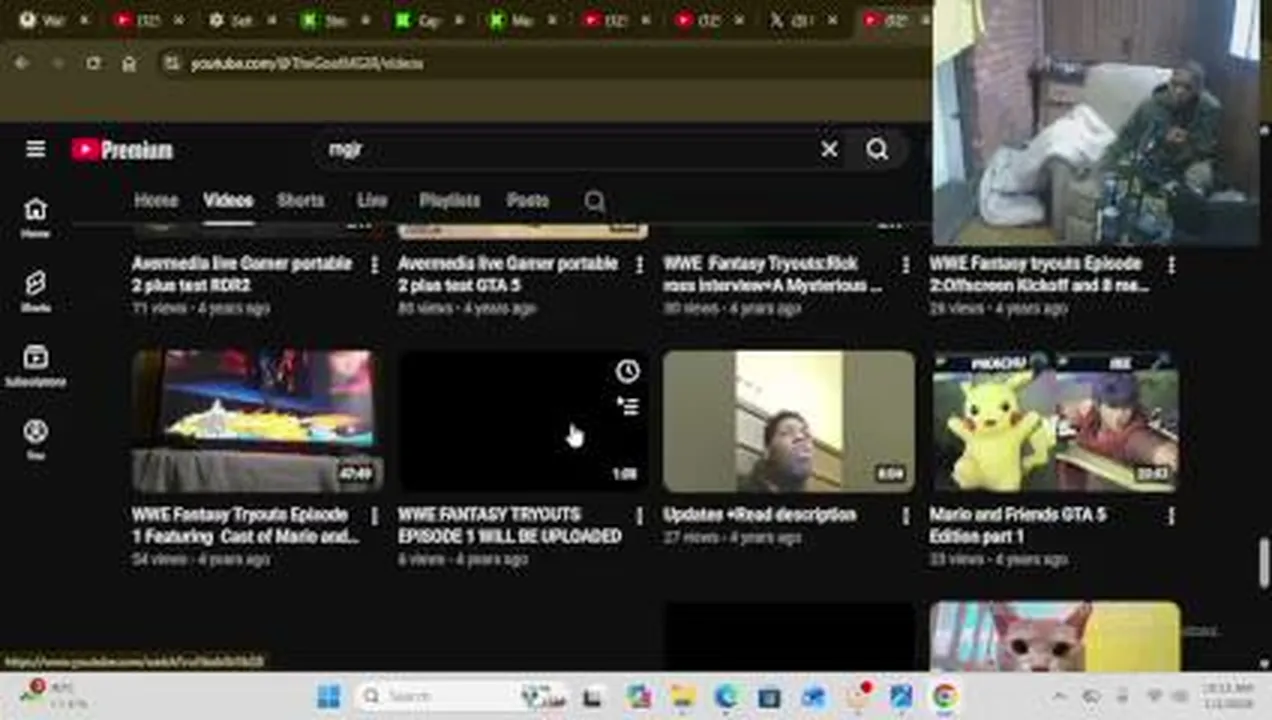Open options for Updates +Read description video

[906, 516]
